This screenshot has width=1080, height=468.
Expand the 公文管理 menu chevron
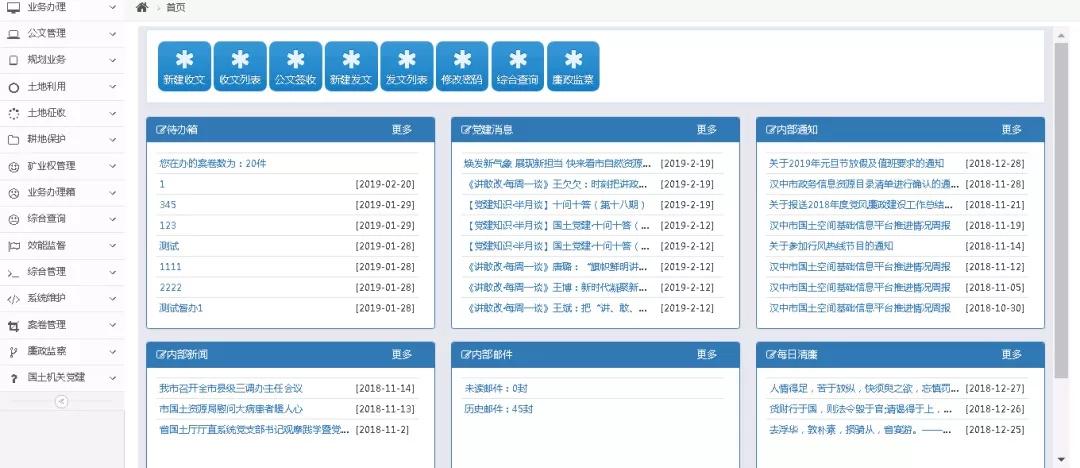112,34
